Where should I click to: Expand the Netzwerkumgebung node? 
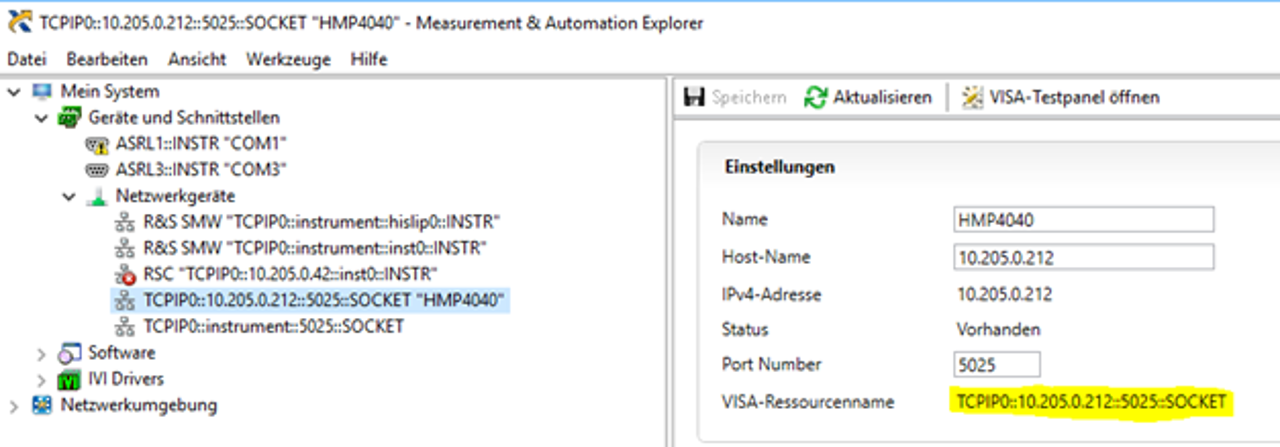point(14,405)
